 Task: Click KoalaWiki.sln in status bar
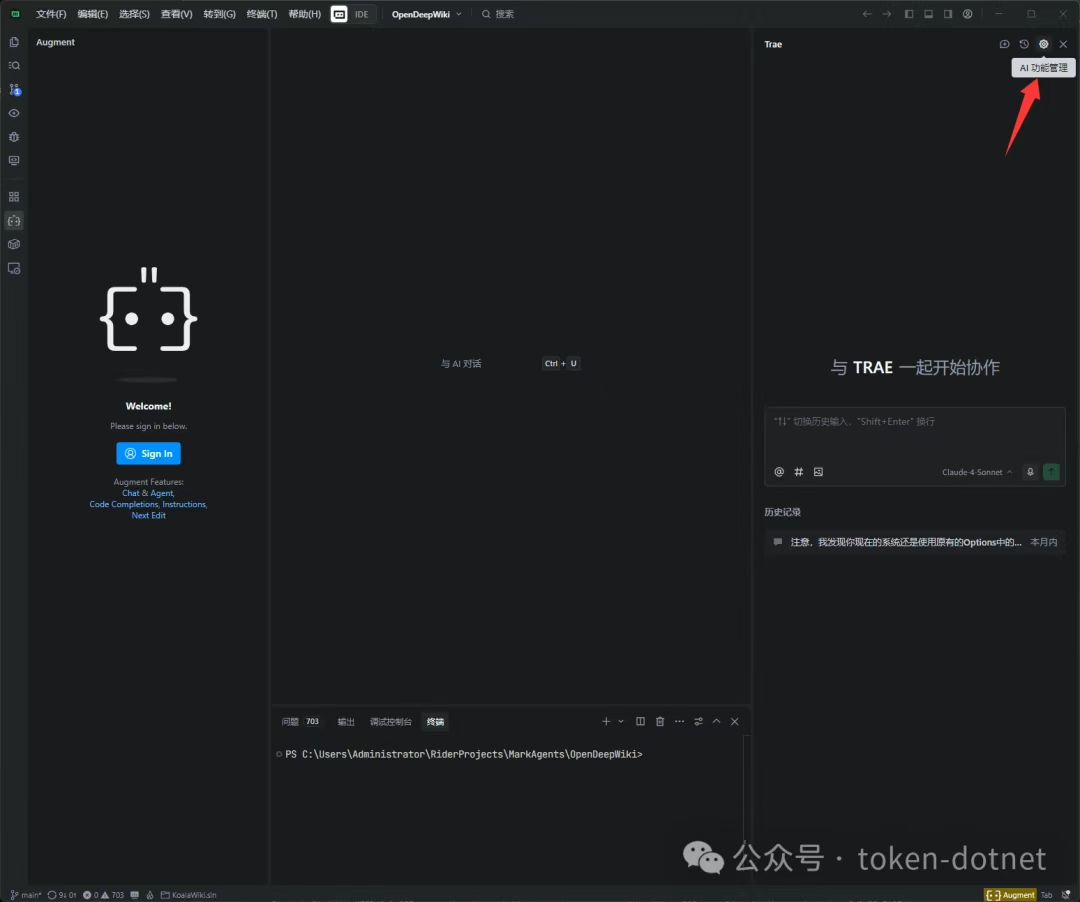[188, 895]
